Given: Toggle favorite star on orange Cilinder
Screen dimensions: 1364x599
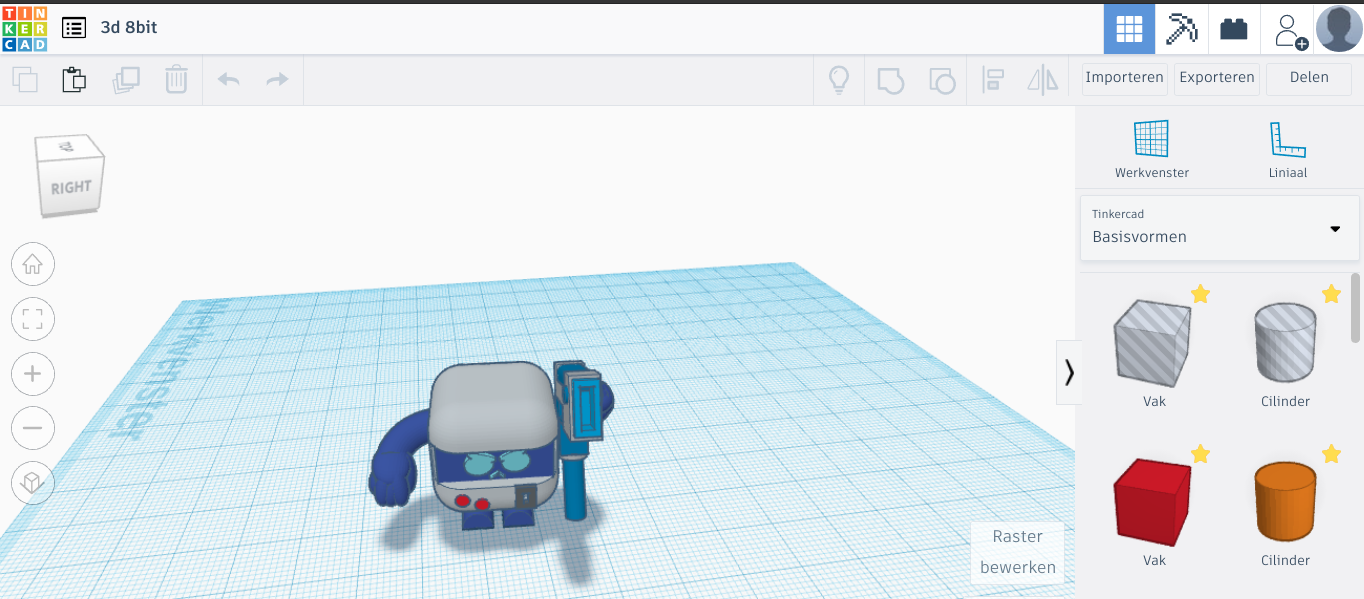Looking at the screenshot, I should point(1331,454).
